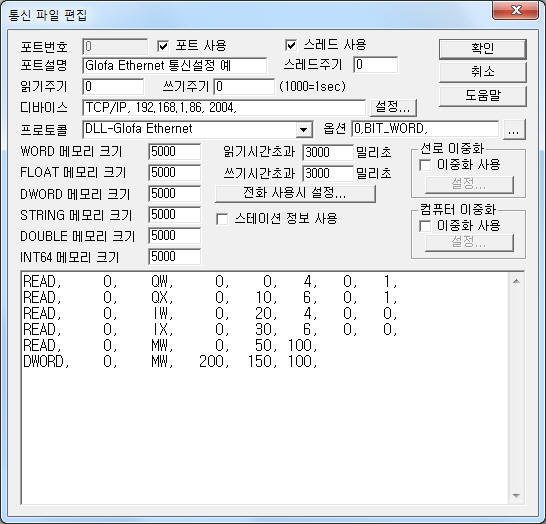
Task: Open the 프로토콜 dropdown arrow
Action: click(x=304, y=130)
